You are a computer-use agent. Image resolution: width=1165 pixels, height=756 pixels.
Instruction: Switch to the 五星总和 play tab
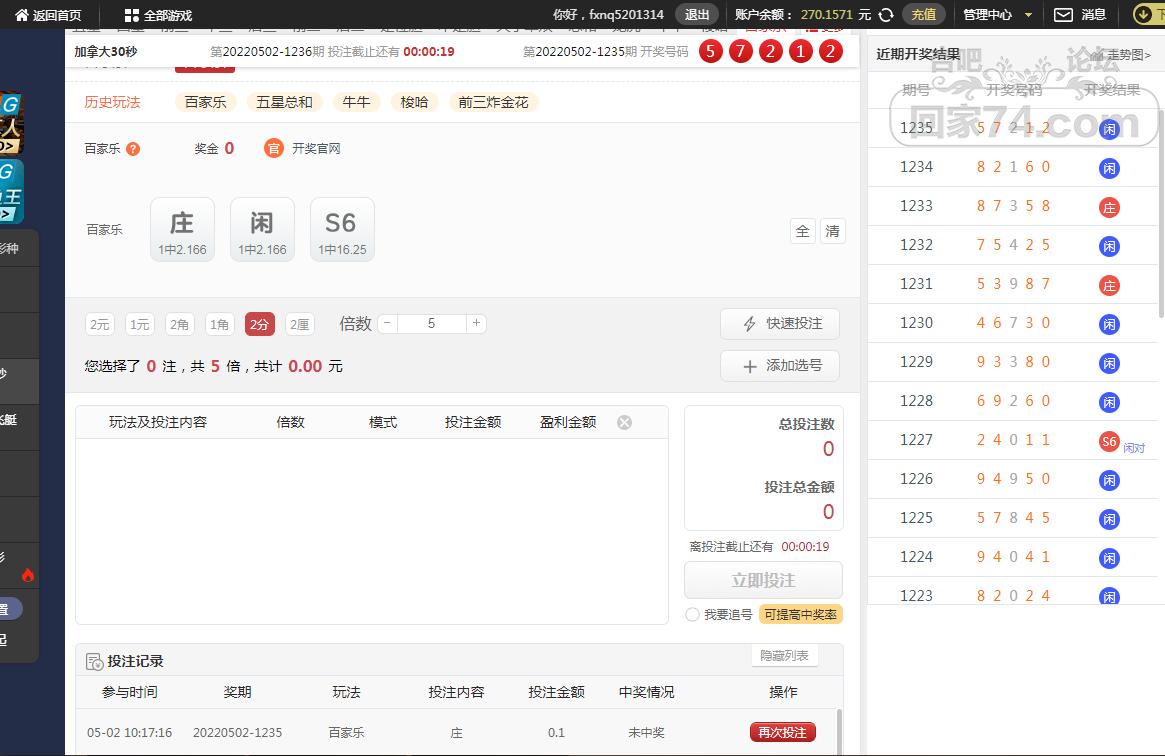point(284,102)
